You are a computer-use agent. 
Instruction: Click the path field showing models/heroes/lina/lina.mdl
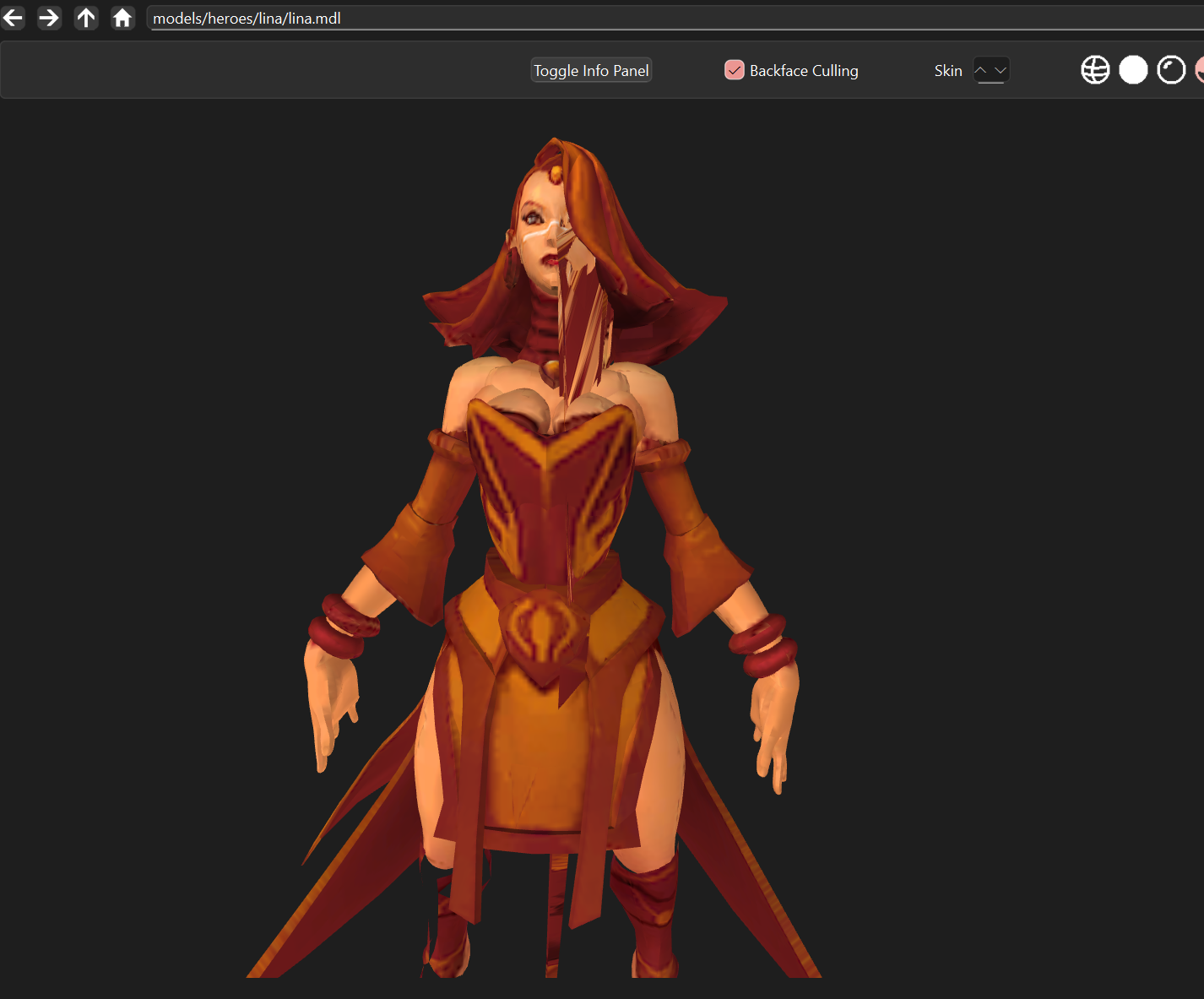(x=675, y=19)
